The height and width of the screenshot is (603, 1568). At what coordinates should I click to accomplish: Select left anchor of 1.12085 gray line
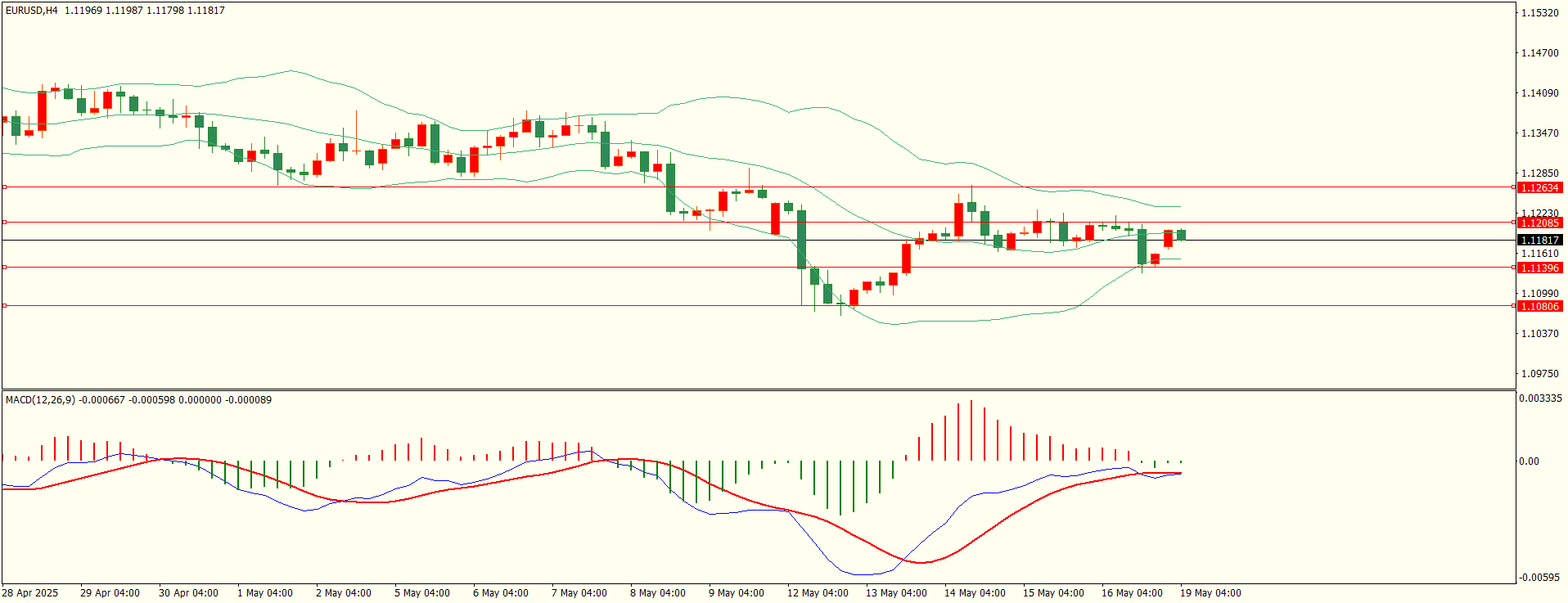pyautogui.click(x=4, y=222)
